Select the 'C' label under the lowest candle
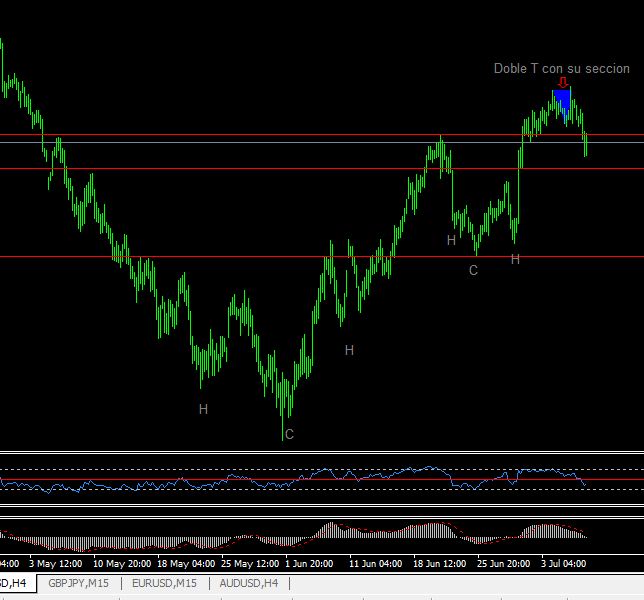The width and height of the screenshot is (644, 600). point(289,434)
